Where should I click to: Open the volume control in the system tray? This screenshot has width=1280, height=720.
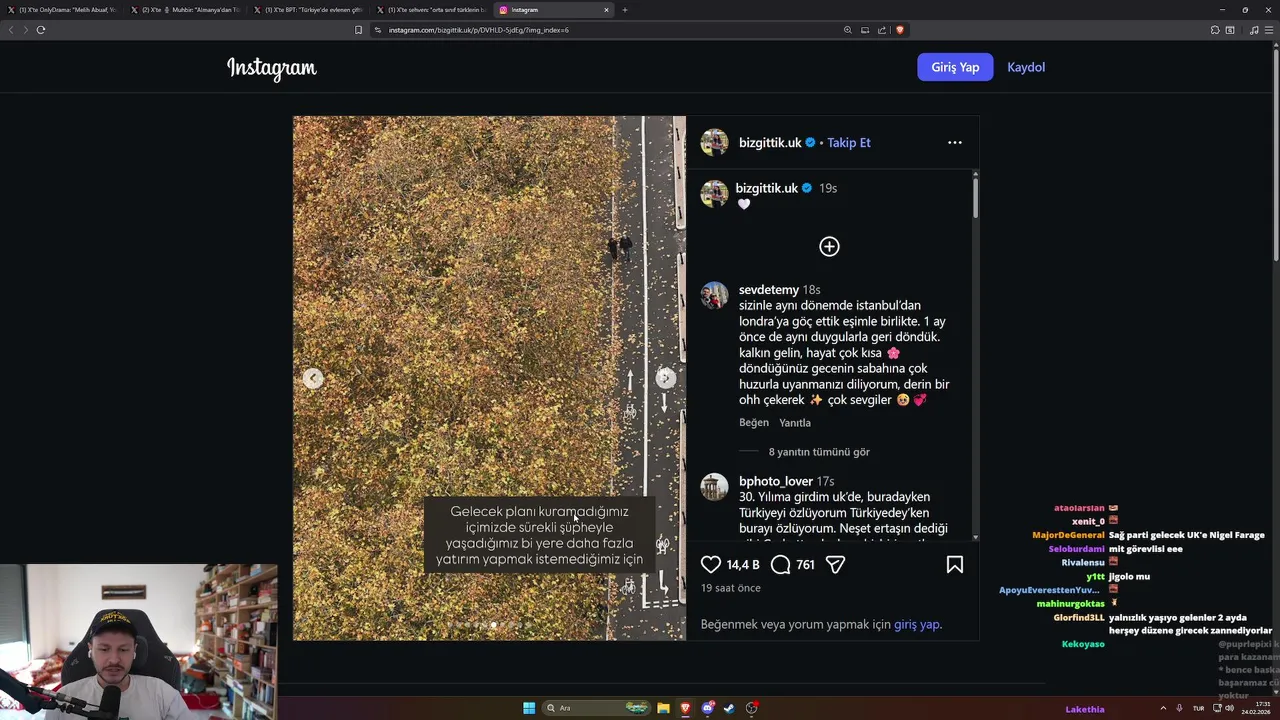click(x=1229, y=708)
